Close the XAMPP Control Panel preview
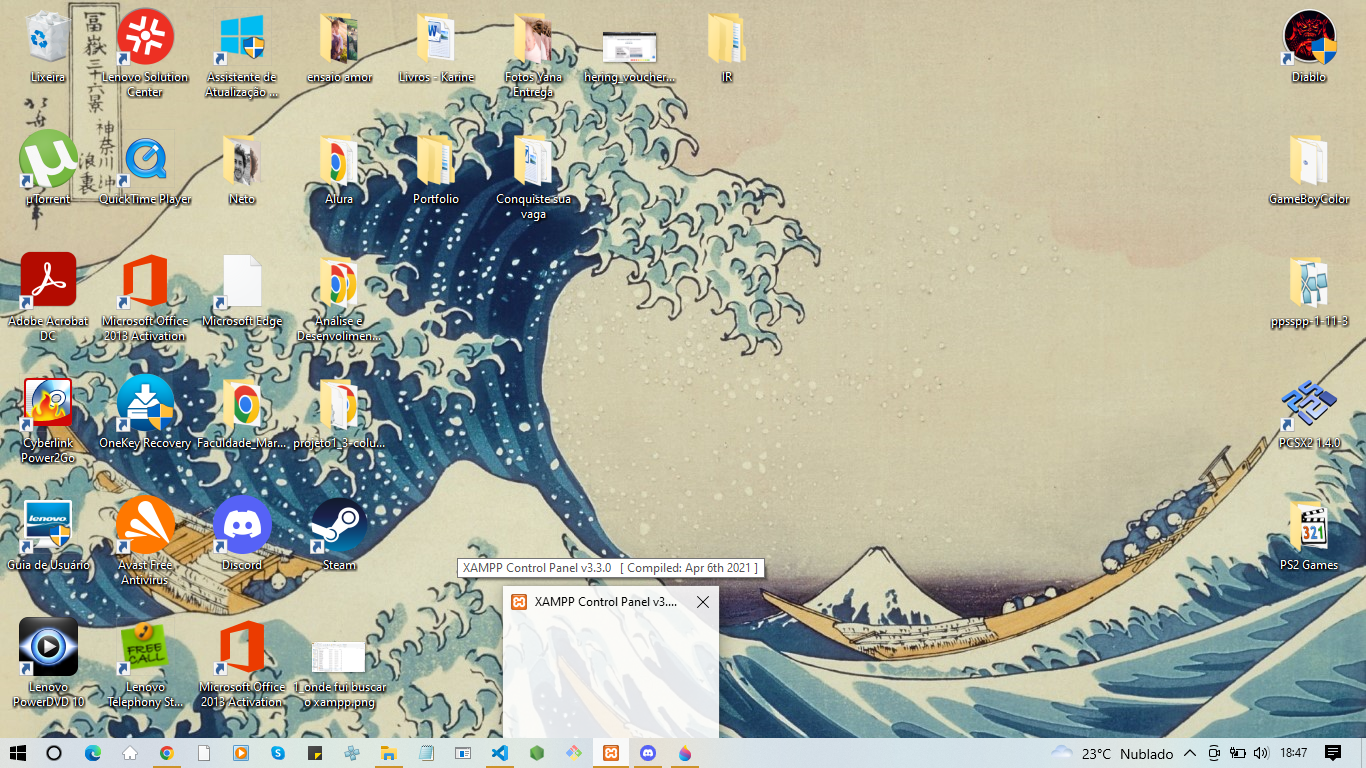This screenshot has height=768, width=1366. [703, 602]
